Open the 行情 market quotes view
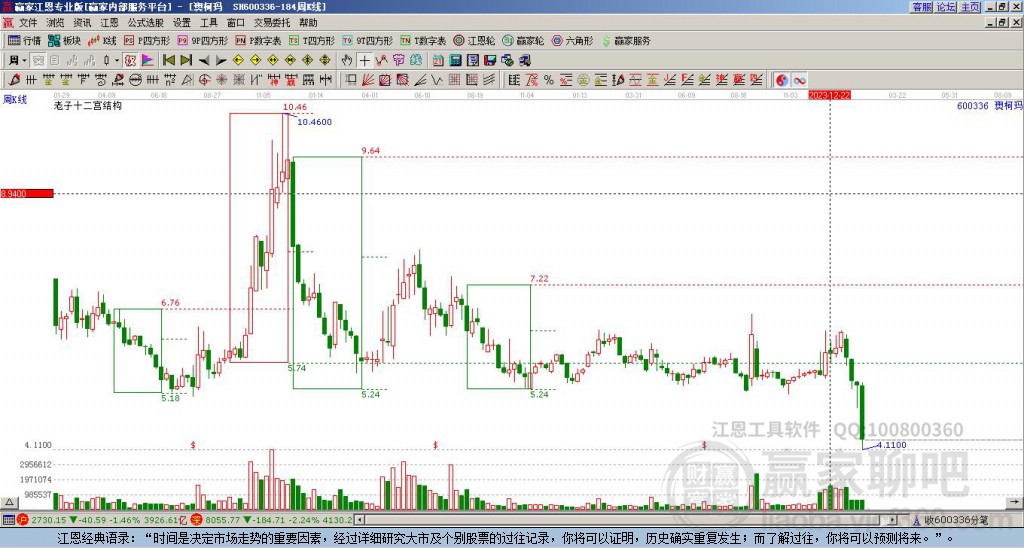The width and height of the screenshot is (1024, 548). click(x=25, y=40)
